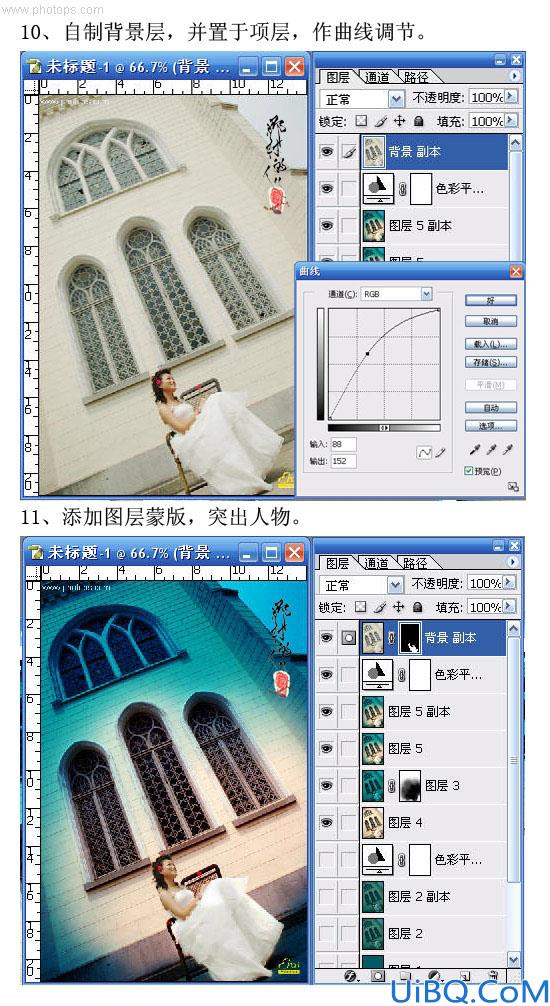550x1006 pixels.
Task: Switch to 路径 tab in step 11 panel
Action: click(x=416, y=563)
